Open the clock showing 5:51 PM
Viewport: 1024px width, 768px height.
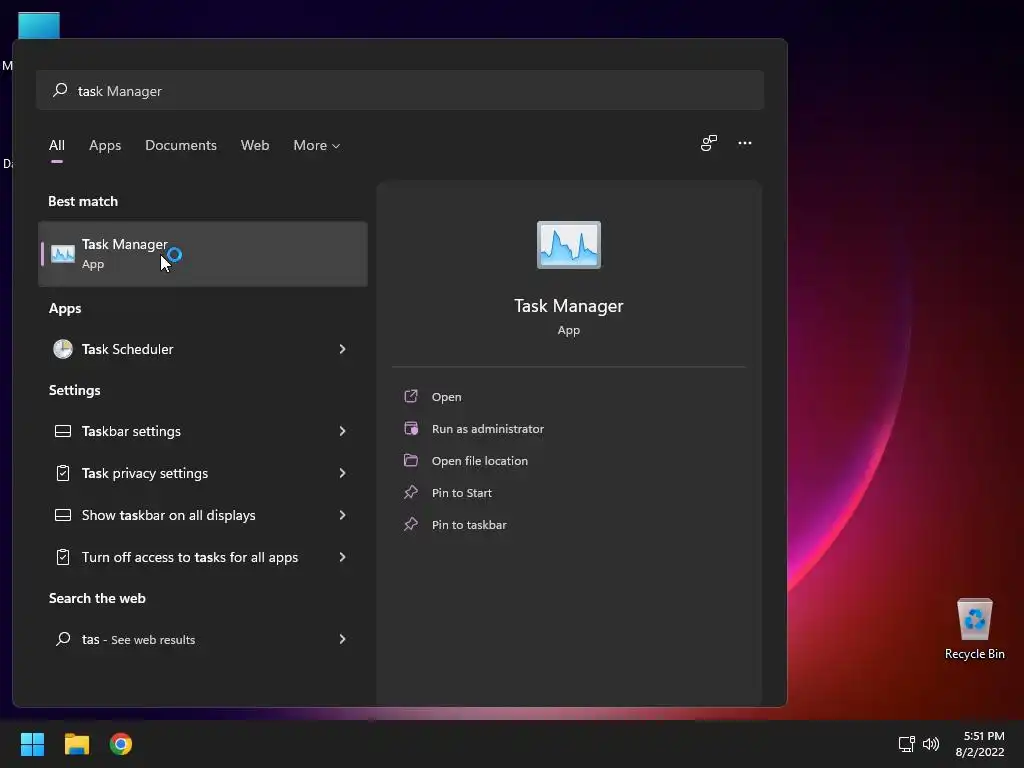point(980,744)
